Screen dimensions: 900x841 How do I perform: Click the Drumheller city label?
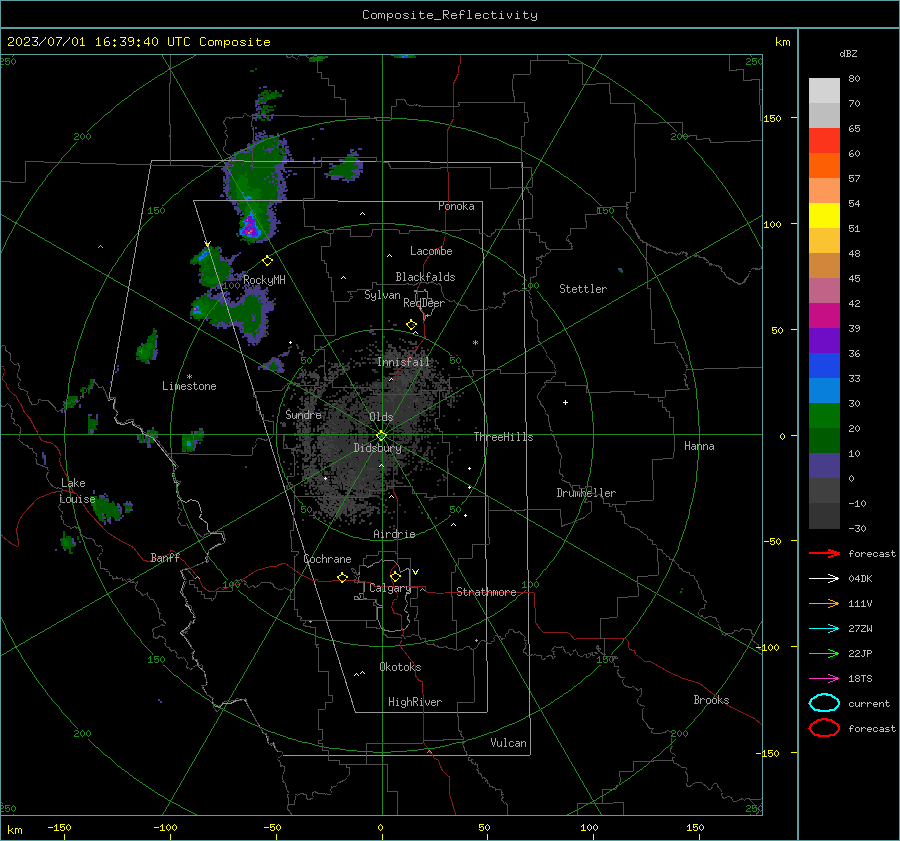point(586,493)
